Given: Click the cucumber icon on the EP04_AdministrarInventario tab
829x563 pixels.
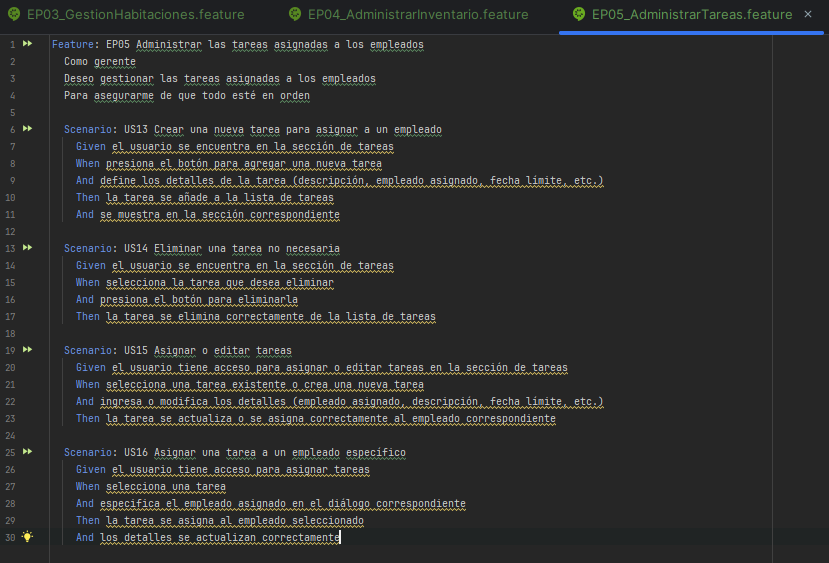Looking at the screenshot, I should [295, 14].
